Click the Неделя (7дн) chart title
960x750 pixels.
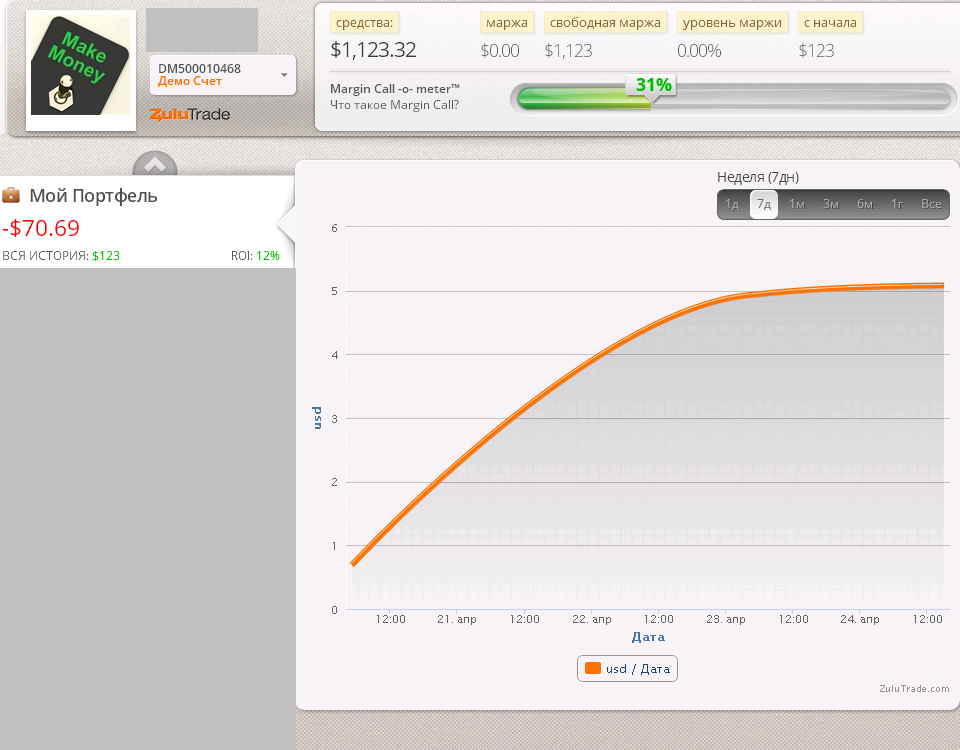click(x=758, y=178)
